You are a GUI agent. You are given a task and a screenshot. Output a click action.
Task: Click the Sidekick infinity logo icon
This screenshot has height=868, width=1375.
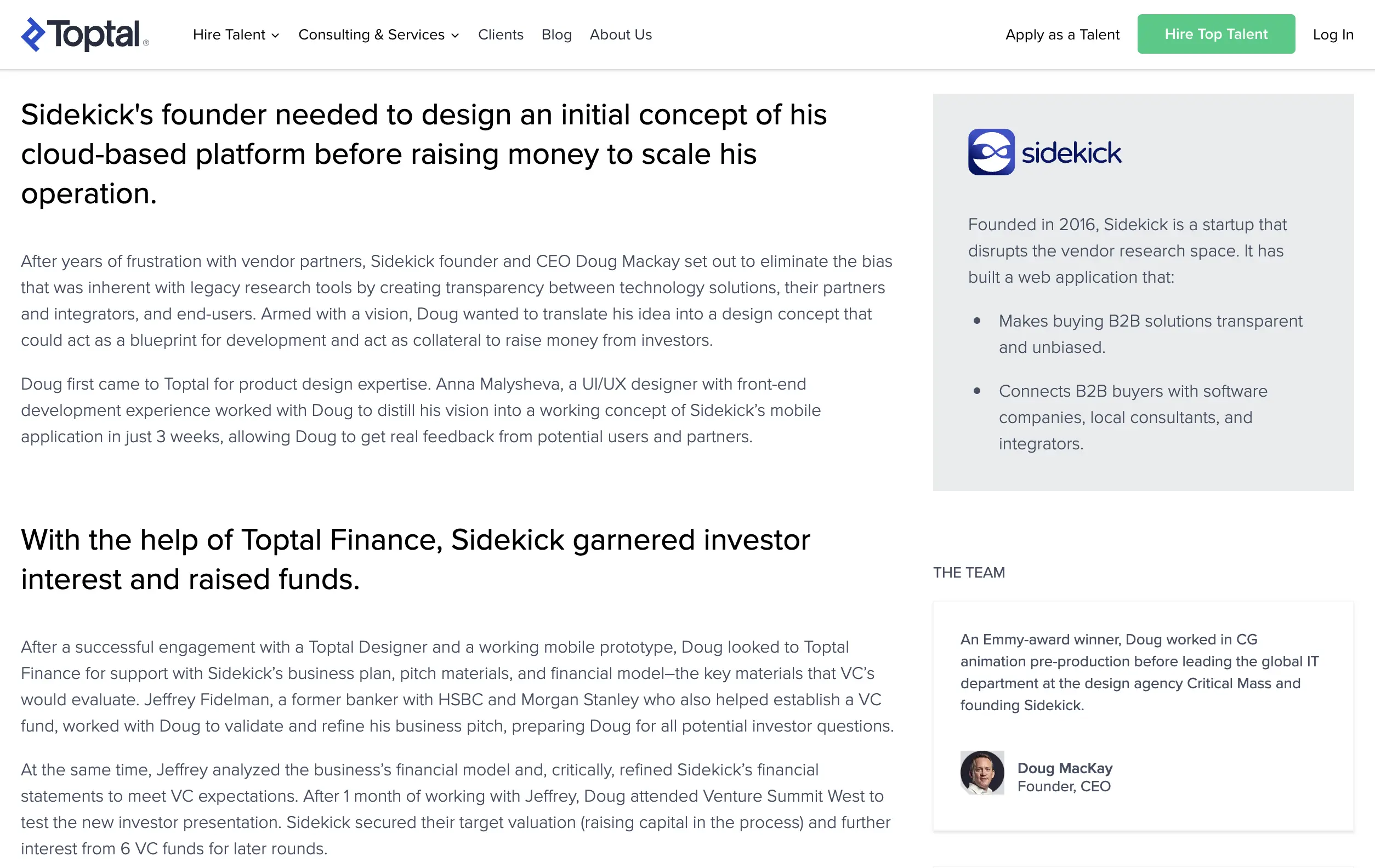[991, 152]
